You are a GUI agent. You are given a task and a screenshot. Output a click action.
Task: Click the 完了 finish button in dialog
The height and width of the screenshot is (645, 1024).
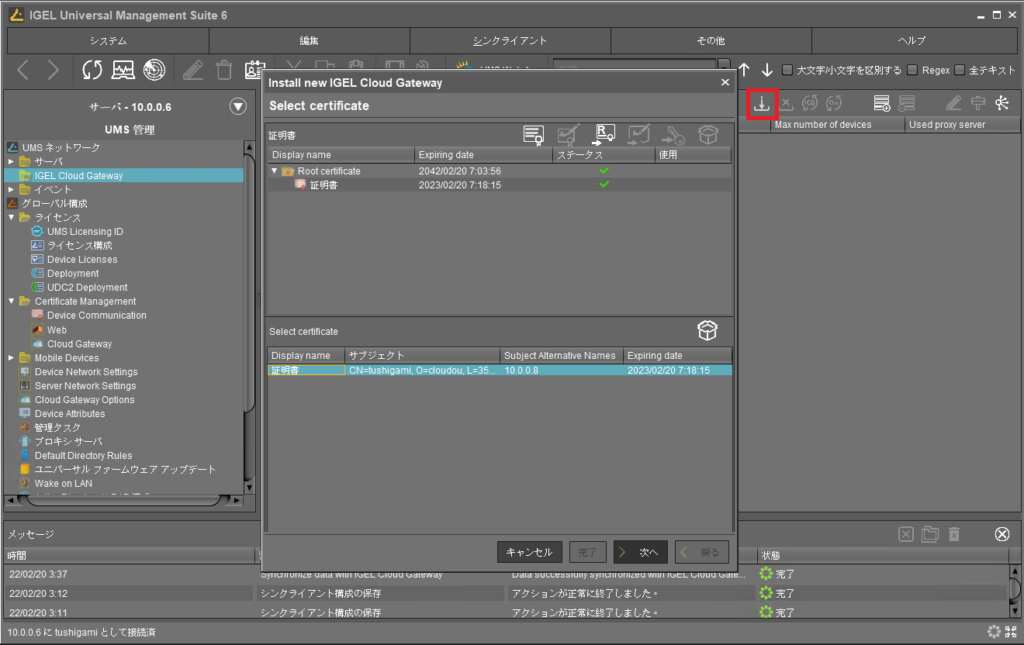point(587,552)
